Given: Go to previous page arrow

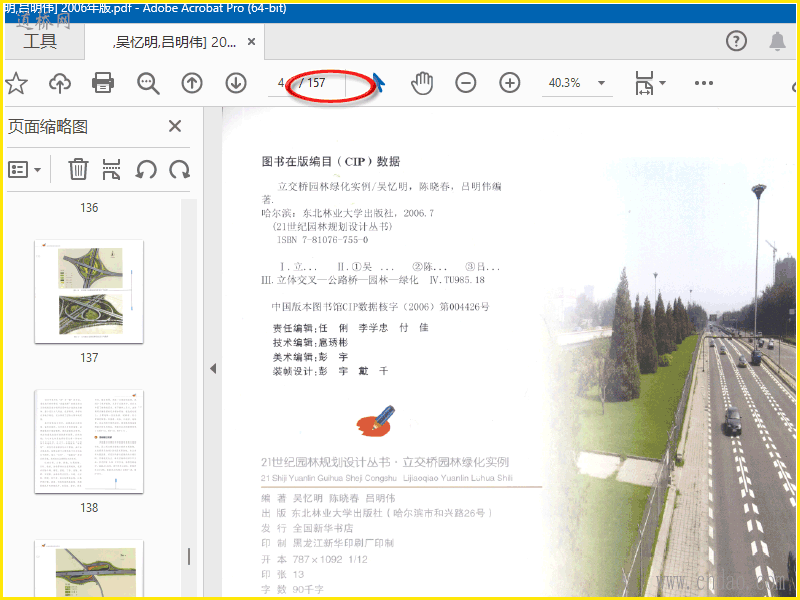Looking at the screenshot, I should coord(192,83).
